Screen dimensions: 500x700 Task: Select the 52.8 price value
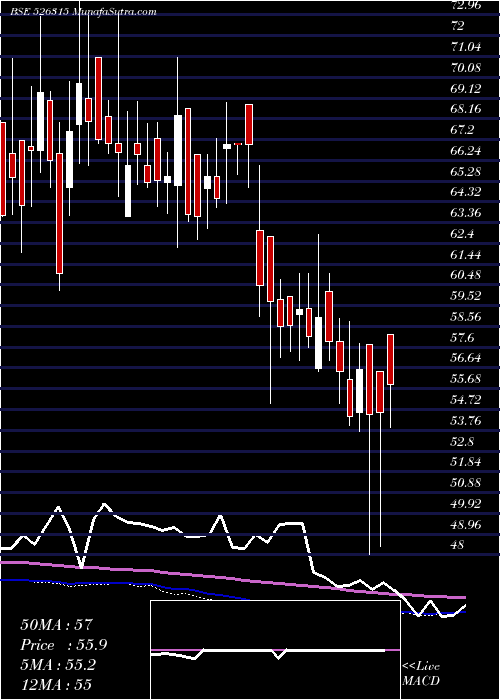point(462,442)
